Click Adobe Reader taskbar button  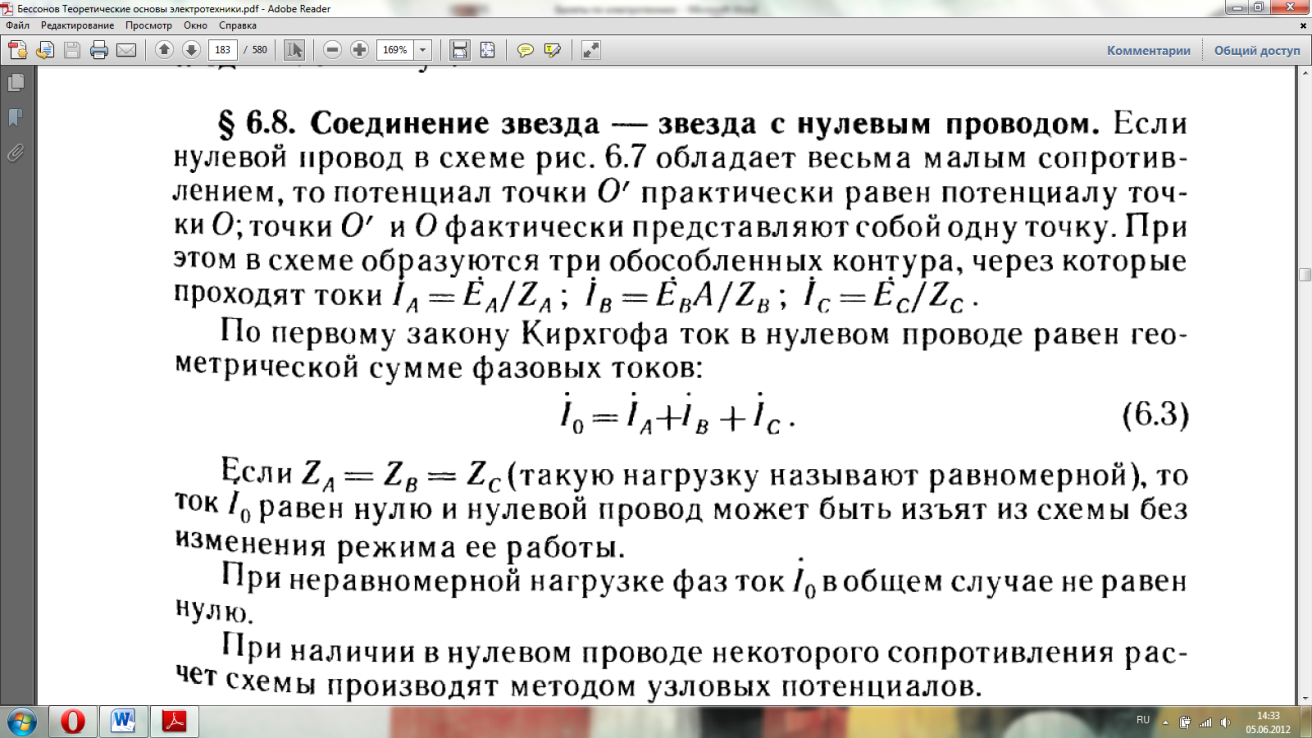click(x=174, y=721)
